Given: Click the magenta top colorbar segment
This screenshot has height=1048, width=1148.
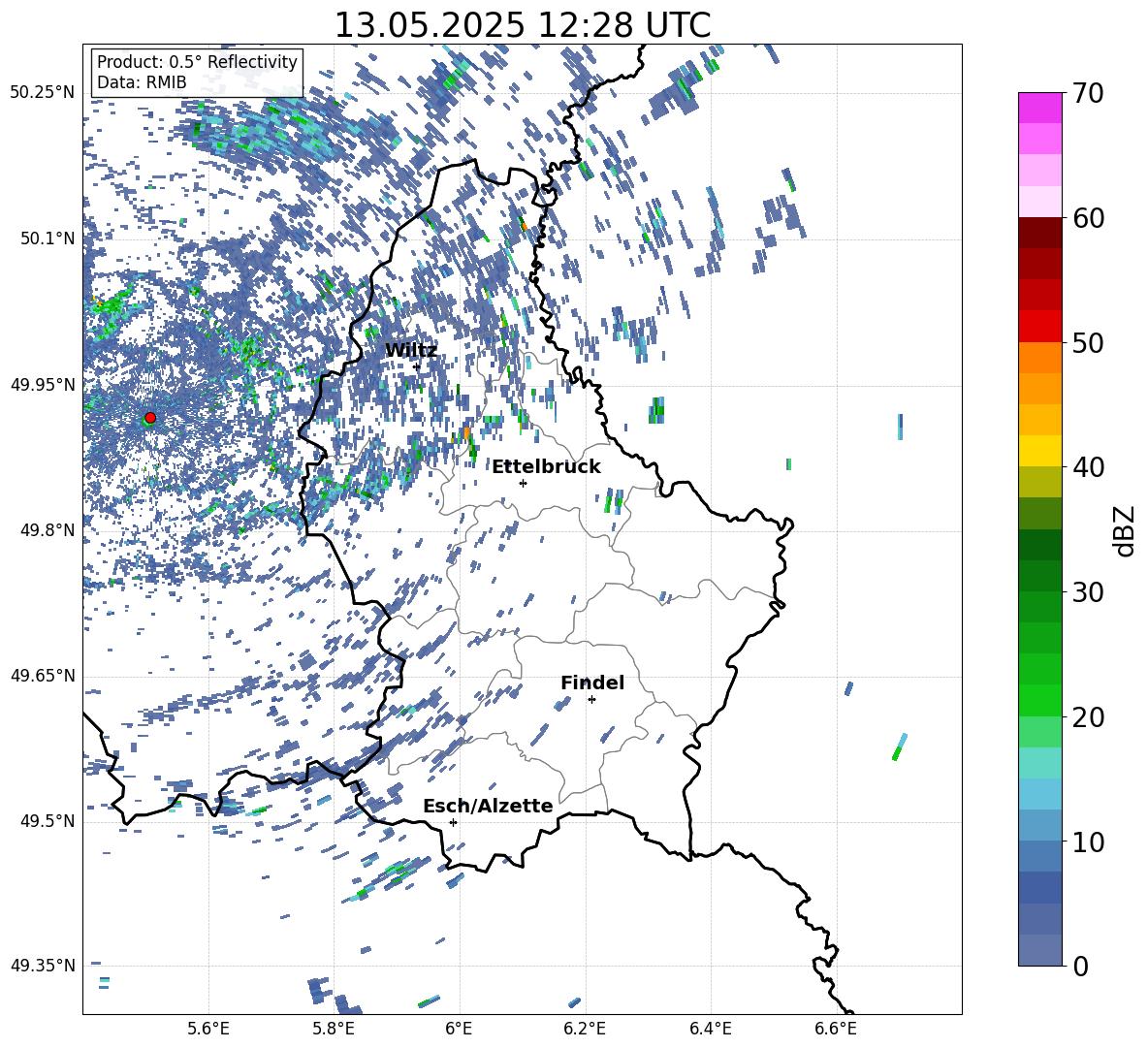Looking at the screenshot, I should [1039, 108].
